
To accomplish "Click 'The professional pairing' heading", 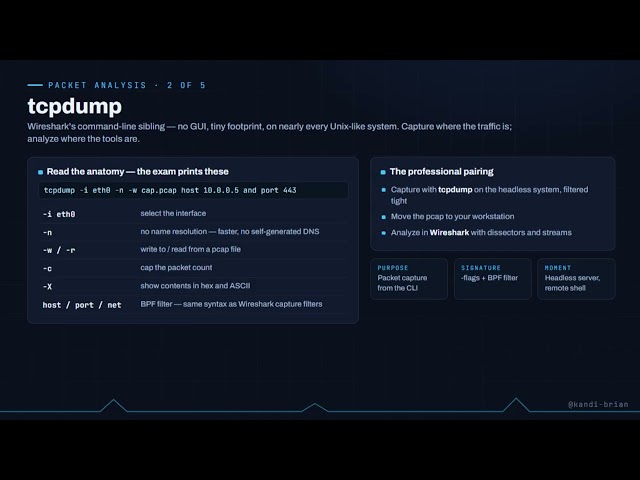I will 442,171.
